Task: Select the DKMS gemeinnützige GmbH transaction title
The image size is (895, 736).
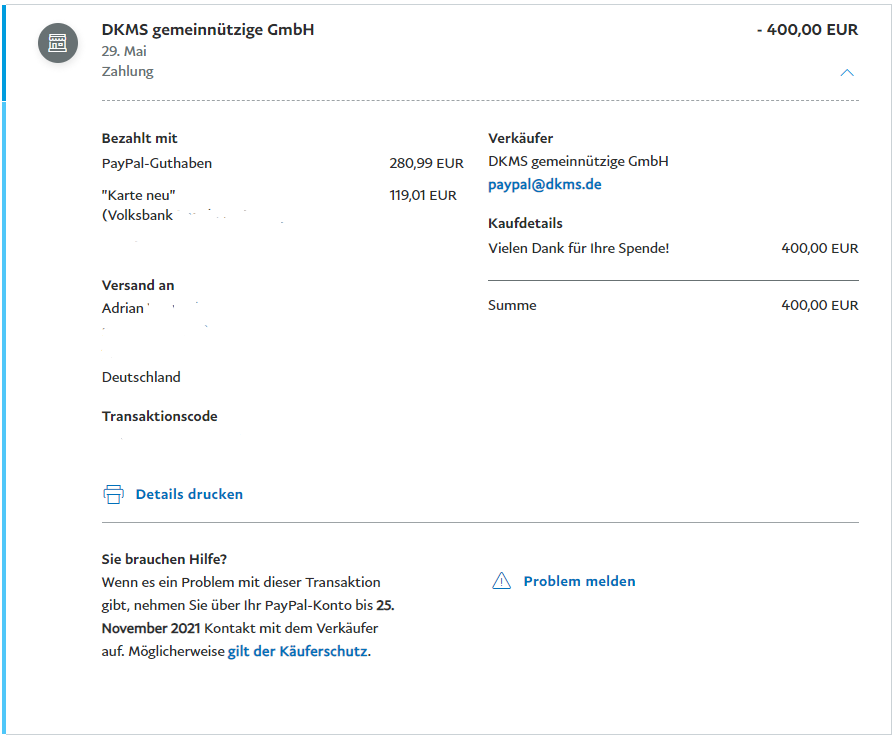Action: click(208, 30)
